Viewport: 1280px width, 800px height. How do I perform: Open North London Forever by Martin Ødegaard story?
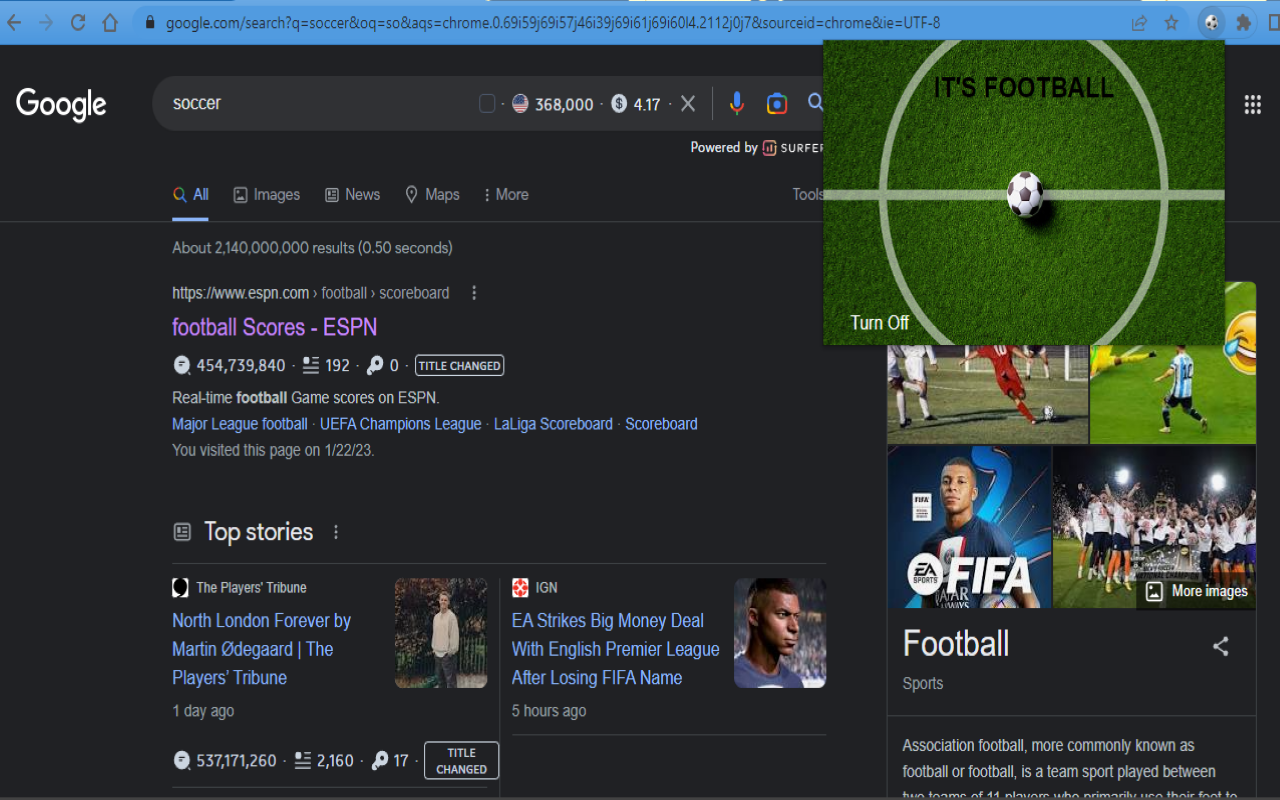(x=261, y=649)
